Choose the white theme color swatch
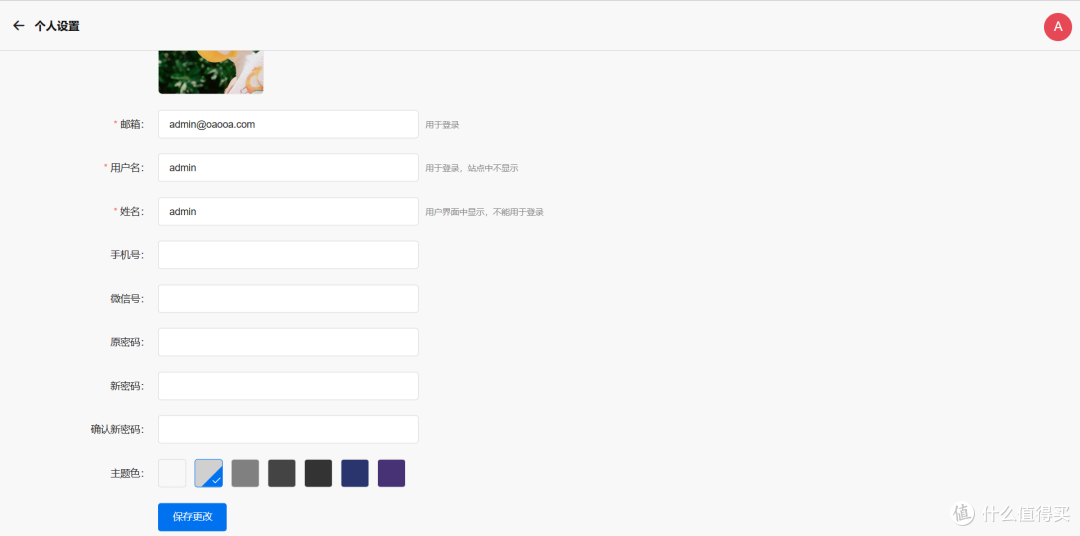The width and height of the screenshot is (1080, 536). pos(172,473)
